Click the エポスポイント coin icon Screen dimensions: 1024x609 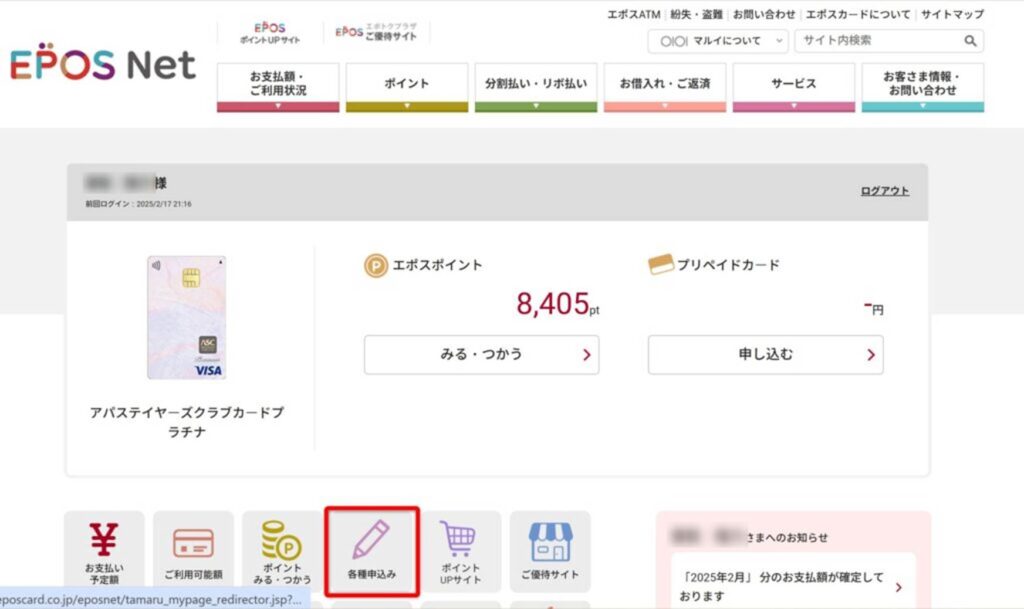coord(376,266)
